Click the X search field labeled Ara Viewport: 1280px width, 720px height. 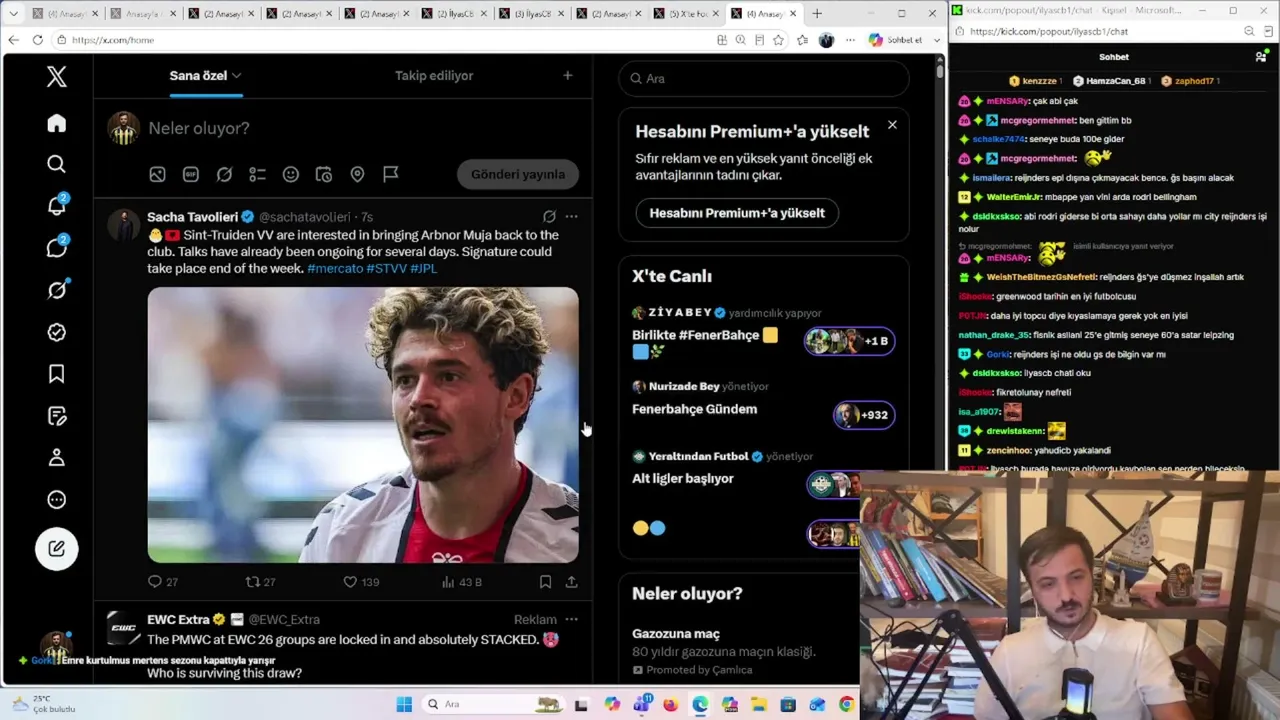(x=764, y=78)
